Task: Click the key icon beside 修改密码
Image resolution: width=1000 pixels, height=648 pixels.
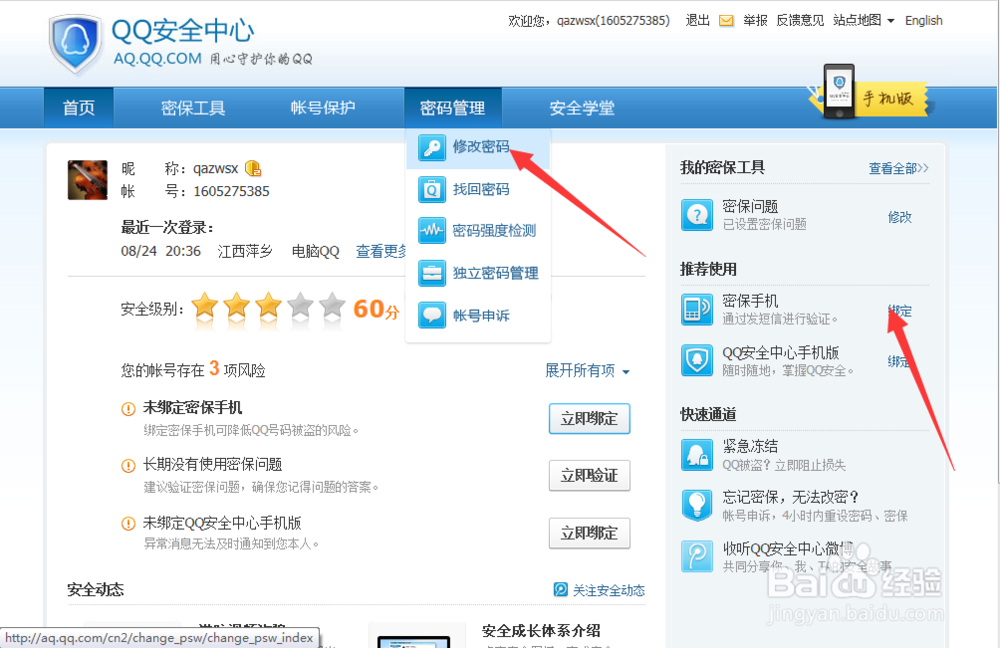Action: click(432, 147)
